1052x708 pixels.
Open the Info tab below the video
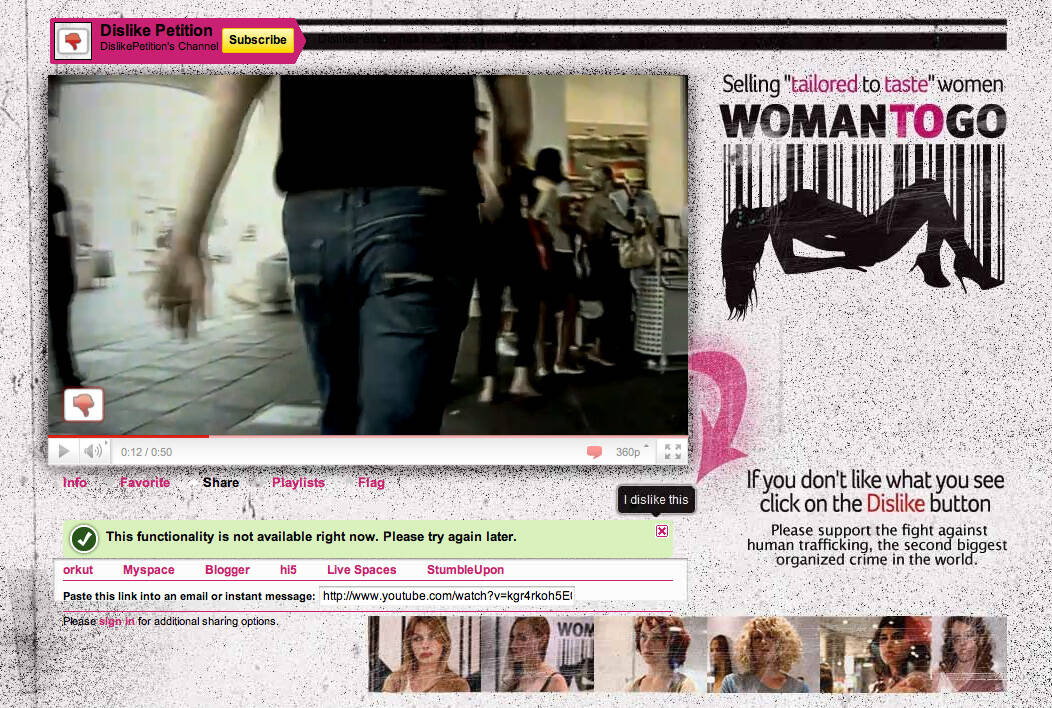tap(75, 483)
